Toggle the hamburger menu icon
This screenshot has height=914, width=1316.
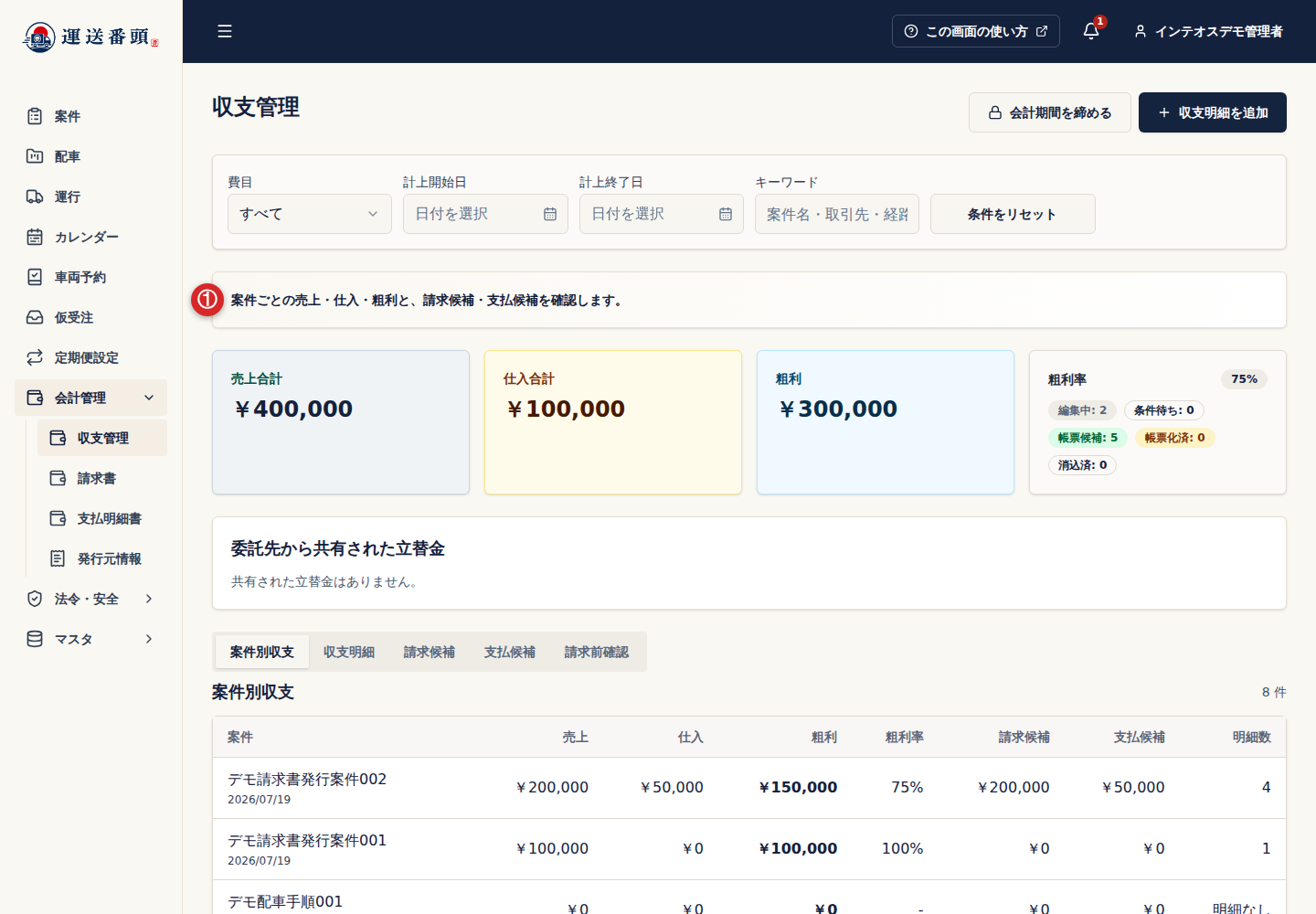tap(225, 31)
